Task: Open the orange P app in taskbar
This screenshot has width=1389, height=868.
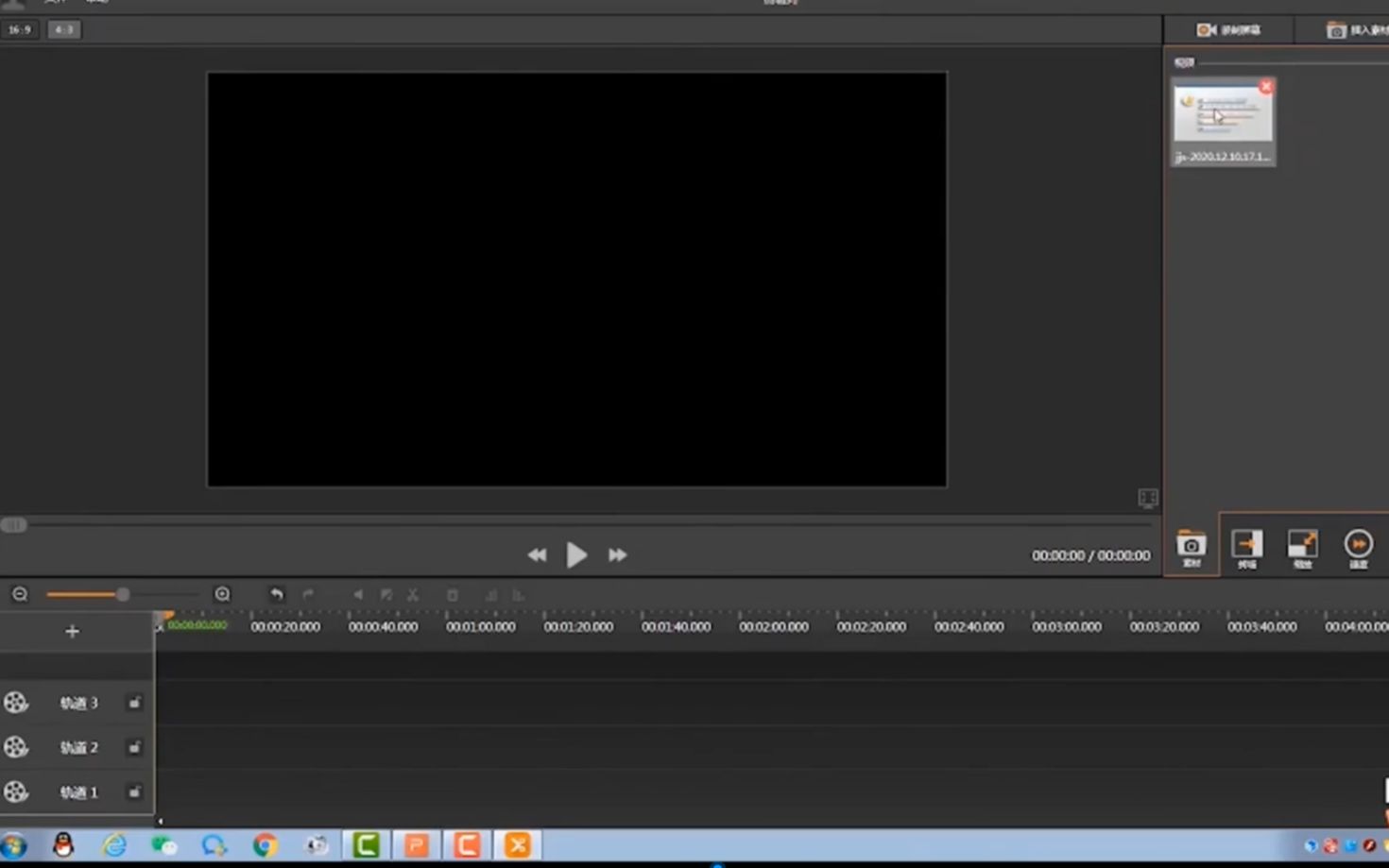Action: [x=416, y=844]
